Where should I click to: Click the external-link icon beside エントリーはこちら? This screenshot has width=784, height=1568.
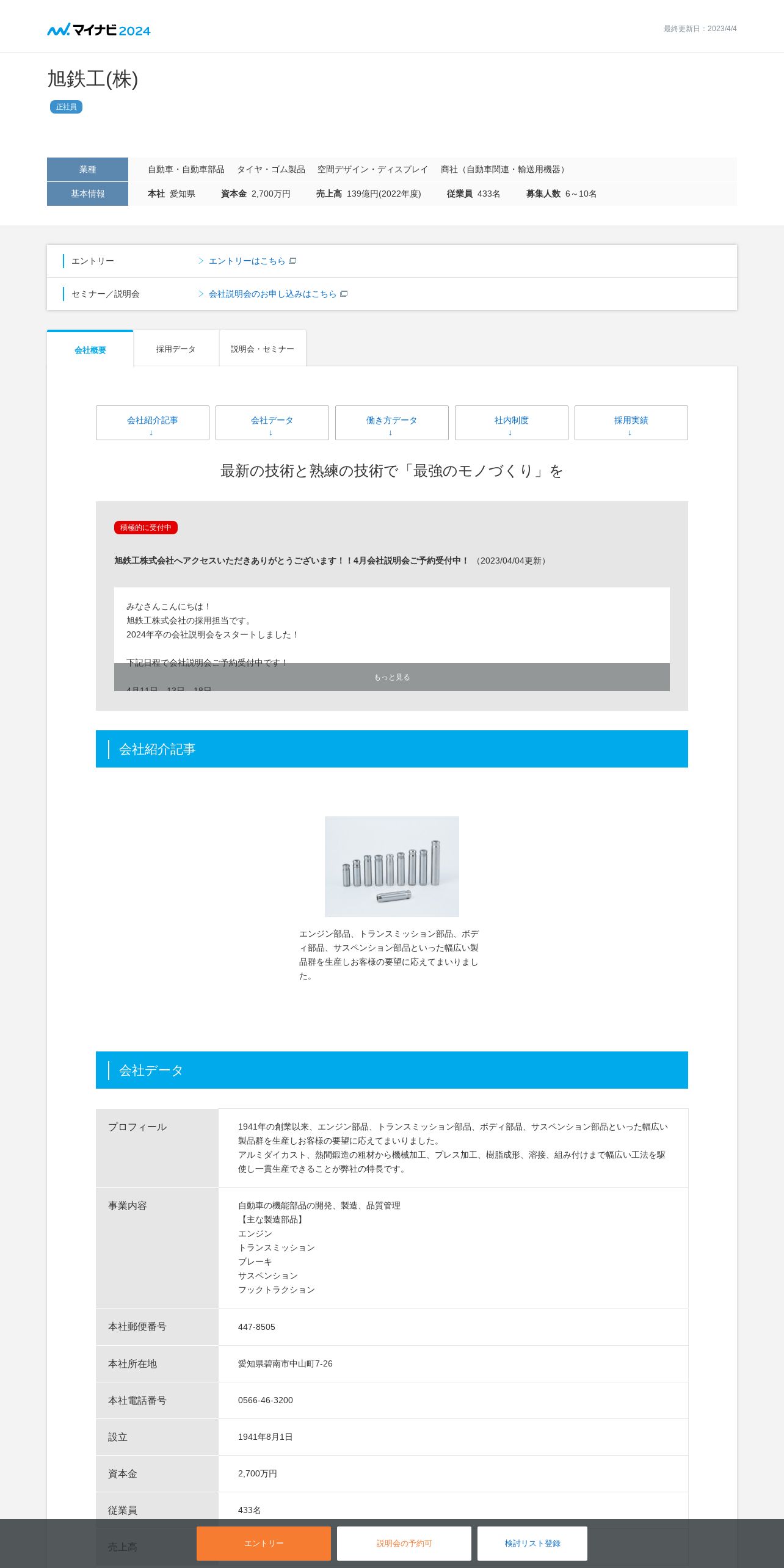click(292, 261)
